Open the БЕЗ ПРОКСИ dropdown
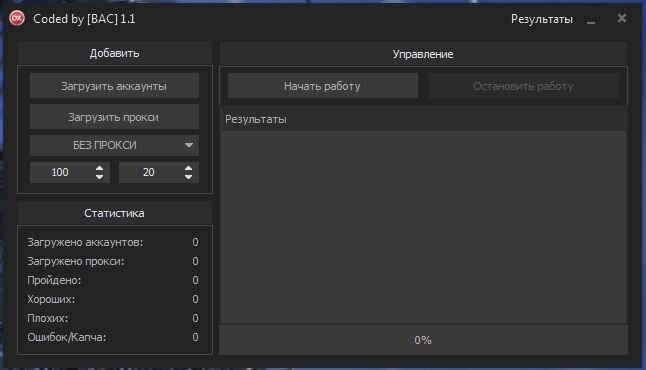 [114, 145]
